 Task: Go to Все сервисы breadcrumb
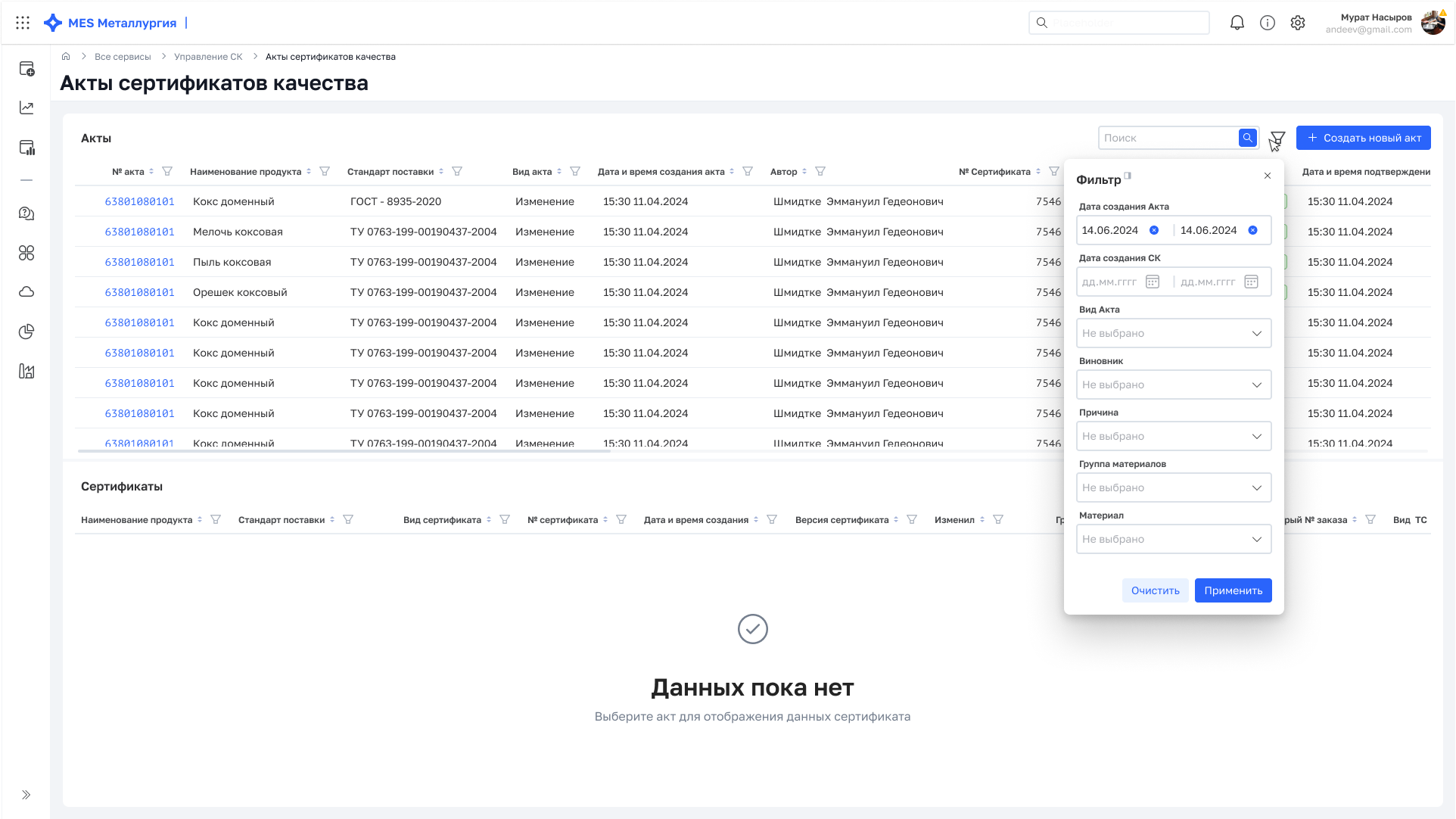coord(123,57)
